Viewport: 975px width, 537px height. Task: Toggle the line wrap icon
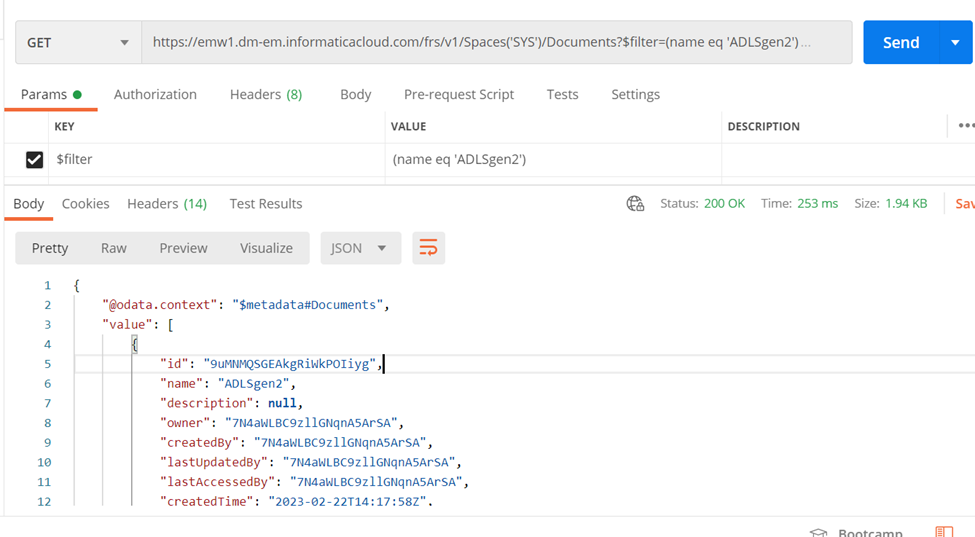click(428, 248)
